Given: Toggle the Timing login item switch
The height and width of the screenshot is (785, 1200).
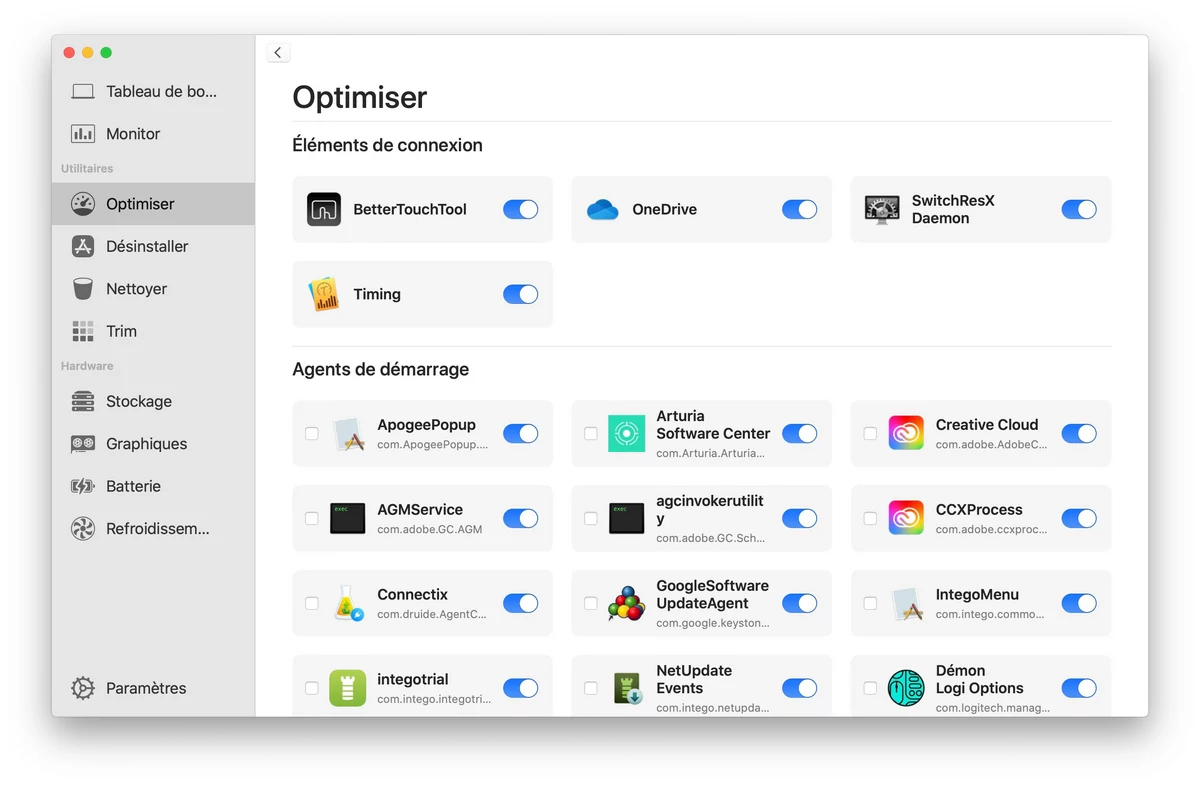Looking at the screenshot, I should (x=520, y=294).
